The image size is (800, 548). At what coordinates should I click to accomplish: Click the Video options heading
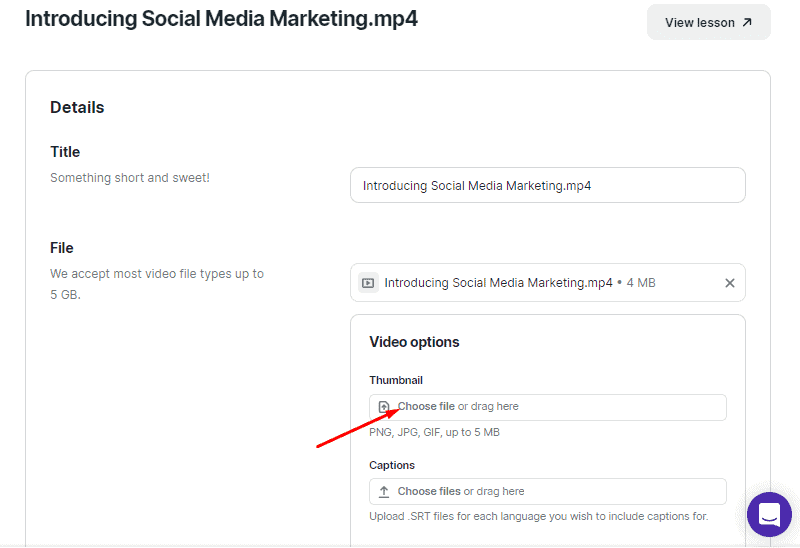click(x=414, y=342)
